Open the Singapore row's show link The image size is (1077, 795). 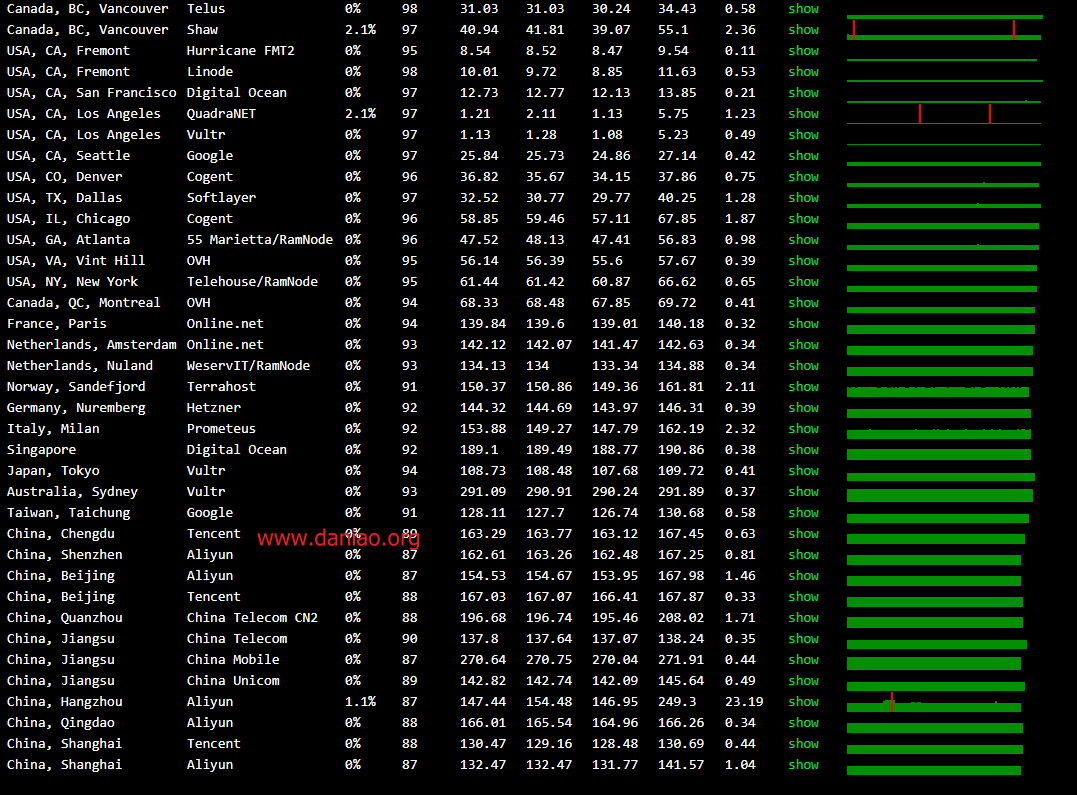(x=803, y=449)
